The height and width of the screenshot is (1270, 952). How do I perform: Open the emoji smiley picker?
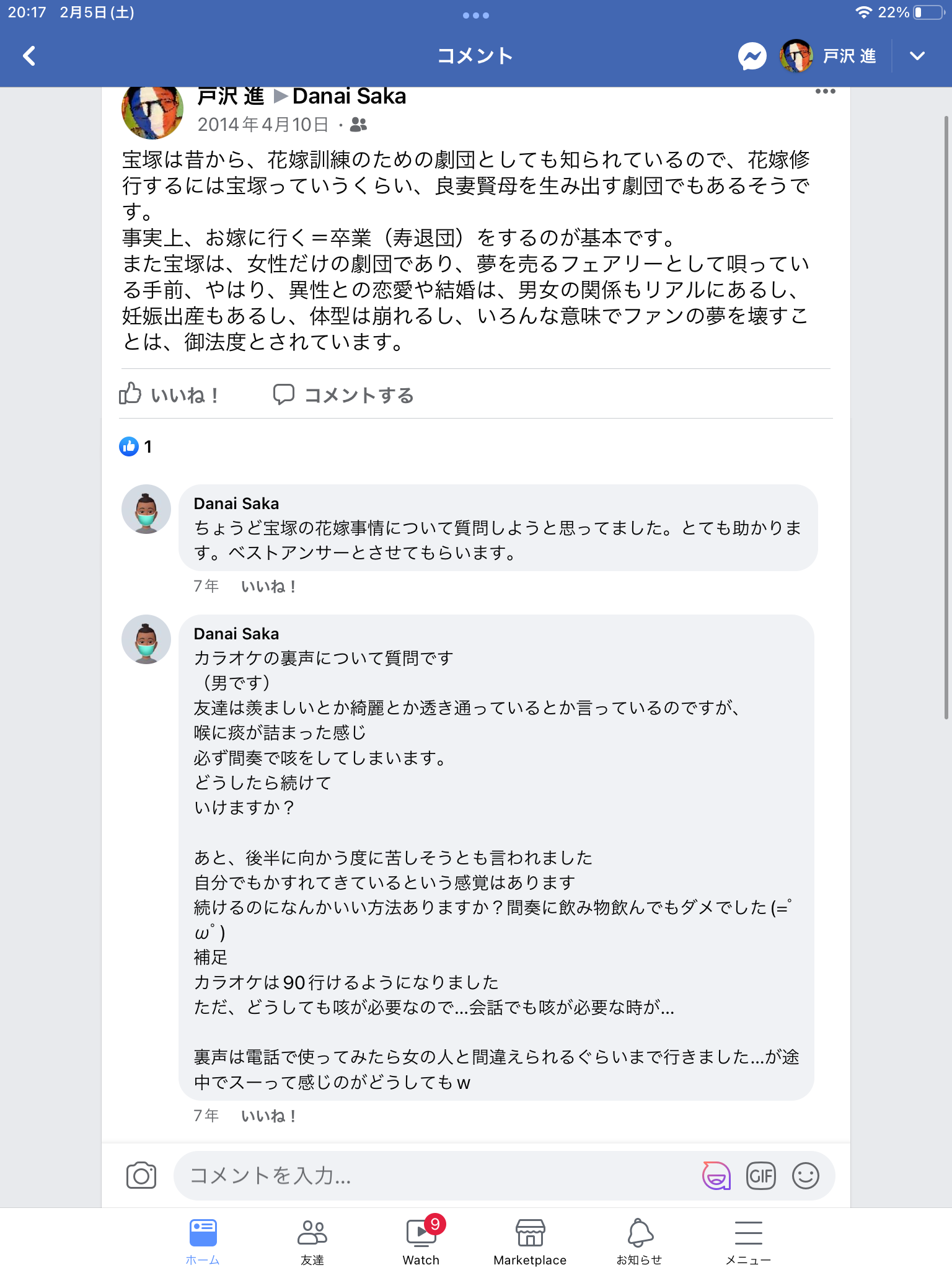coord(805,1176)
